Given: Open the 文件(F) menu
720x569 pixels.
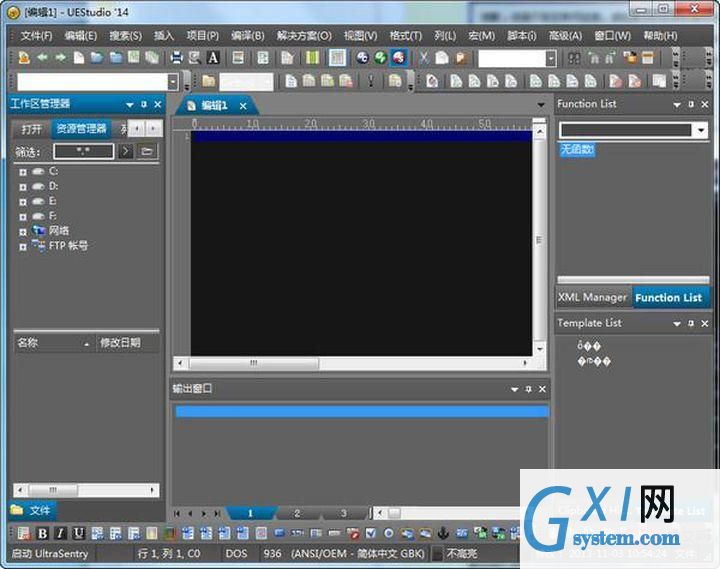Looking at the screenshot, I should click(37, 35).
